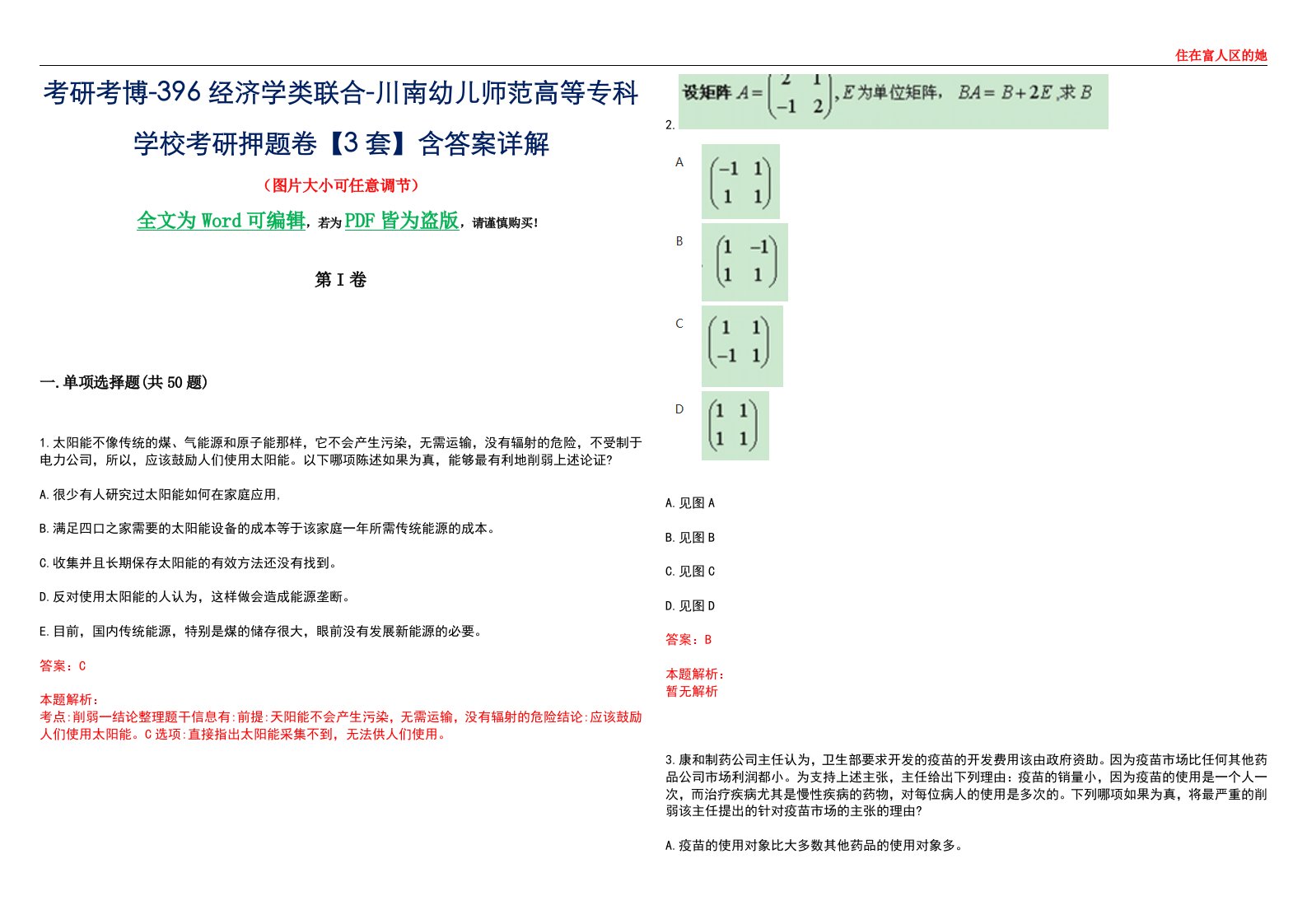Viewport: 1307px width, 924px height.
Task: Click matrix image for option A
Action: pyautogui.click(x=740, y=181)
